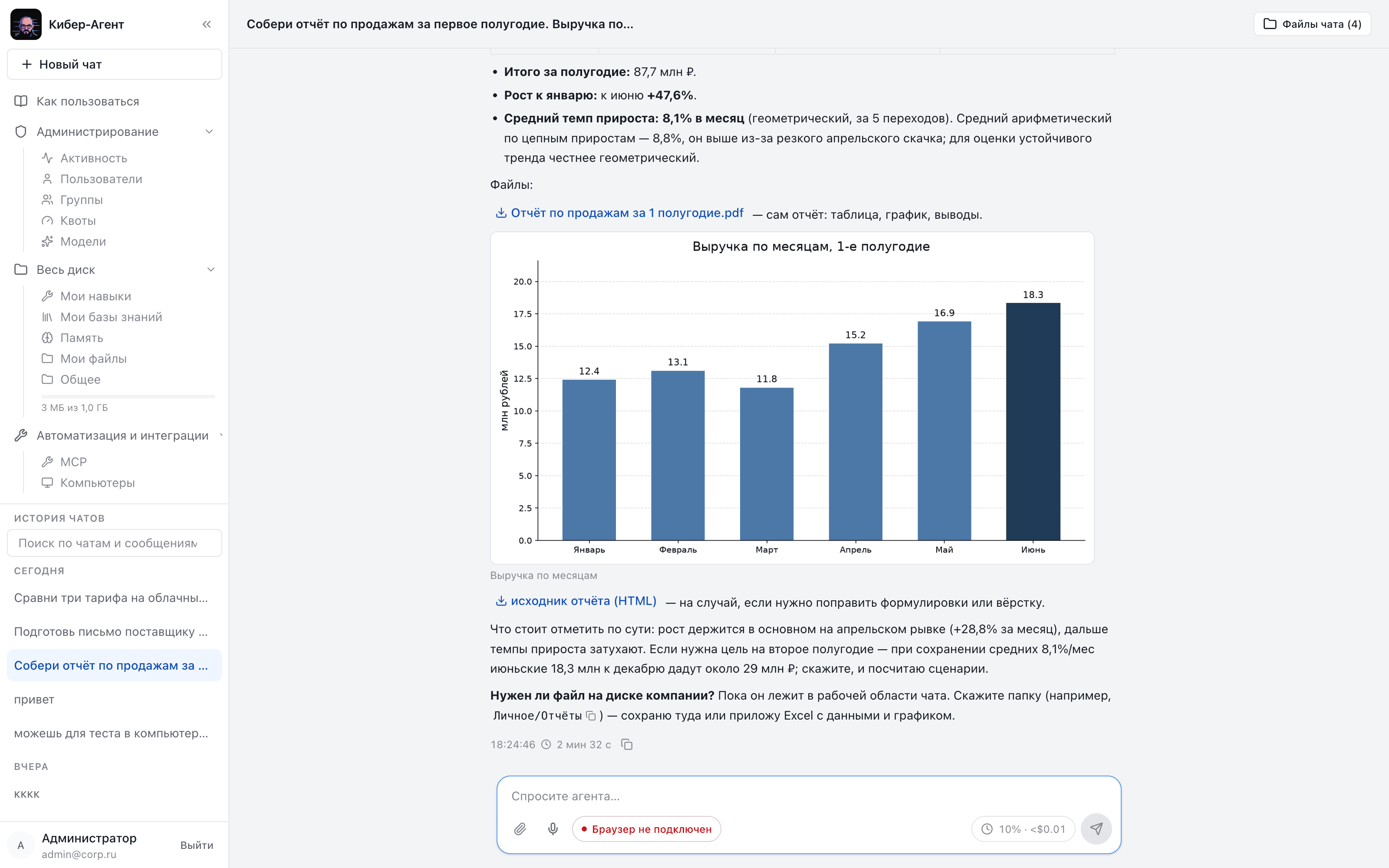
Task: Start a new chat with Новый чат
Action: pyautogui.click(x=114, y=64)
